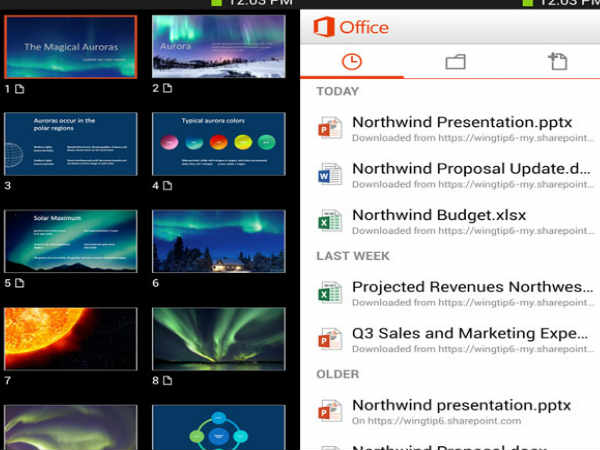Viewport: 600px width, 450px height.
Task: Click the LAST WEEK section header
Action: click(x=353, y=256)
